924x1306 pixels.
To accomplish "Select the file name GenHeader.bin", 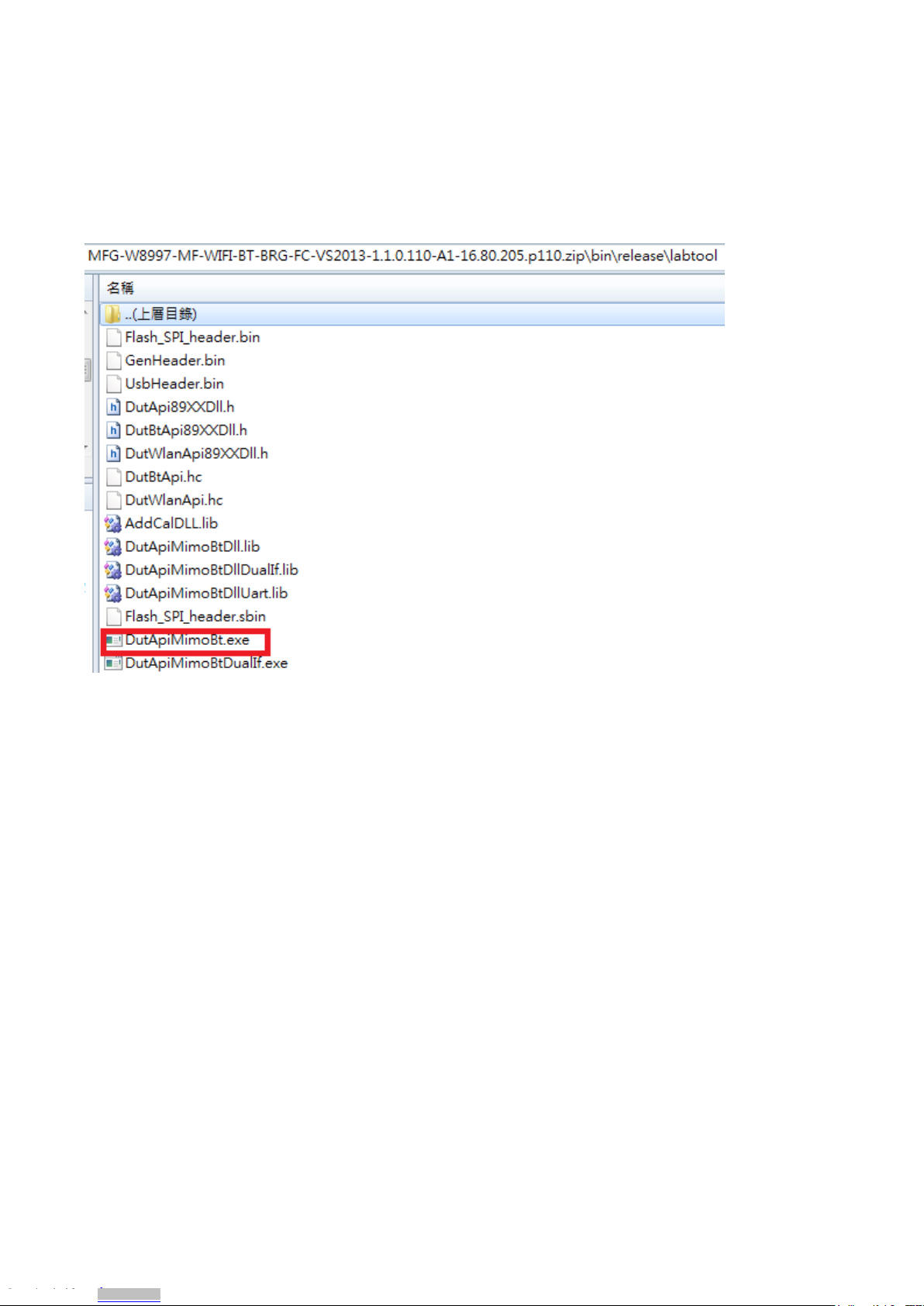I will [x=175, y=360].
